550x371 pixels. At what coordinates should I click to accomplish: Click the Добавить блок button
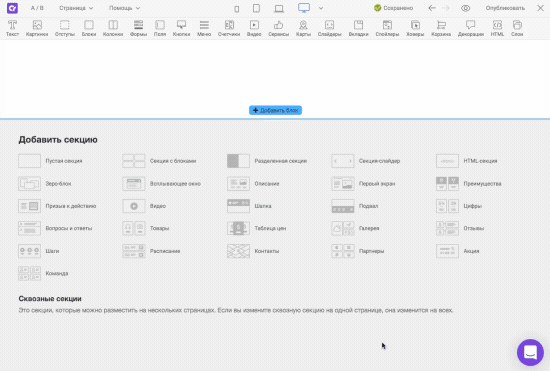[x=275, y=110]
